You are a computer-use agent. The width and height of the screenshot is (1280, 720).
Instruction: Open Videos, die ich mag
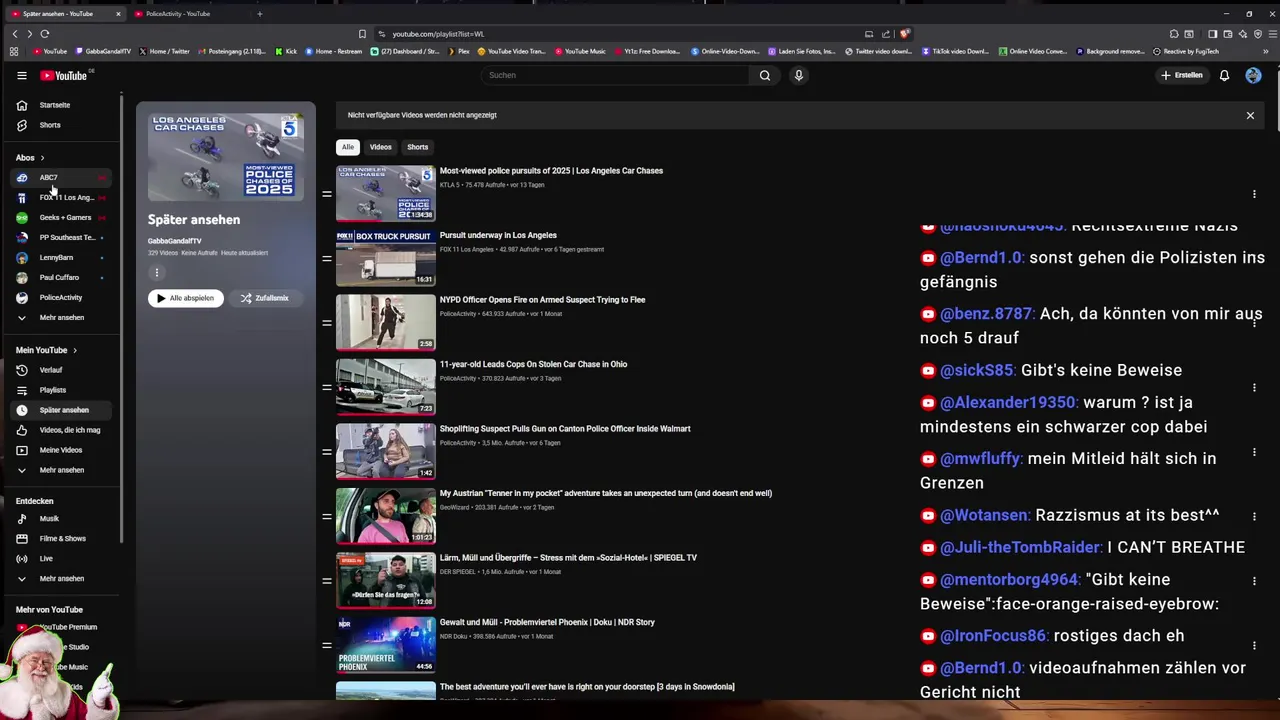60,430
